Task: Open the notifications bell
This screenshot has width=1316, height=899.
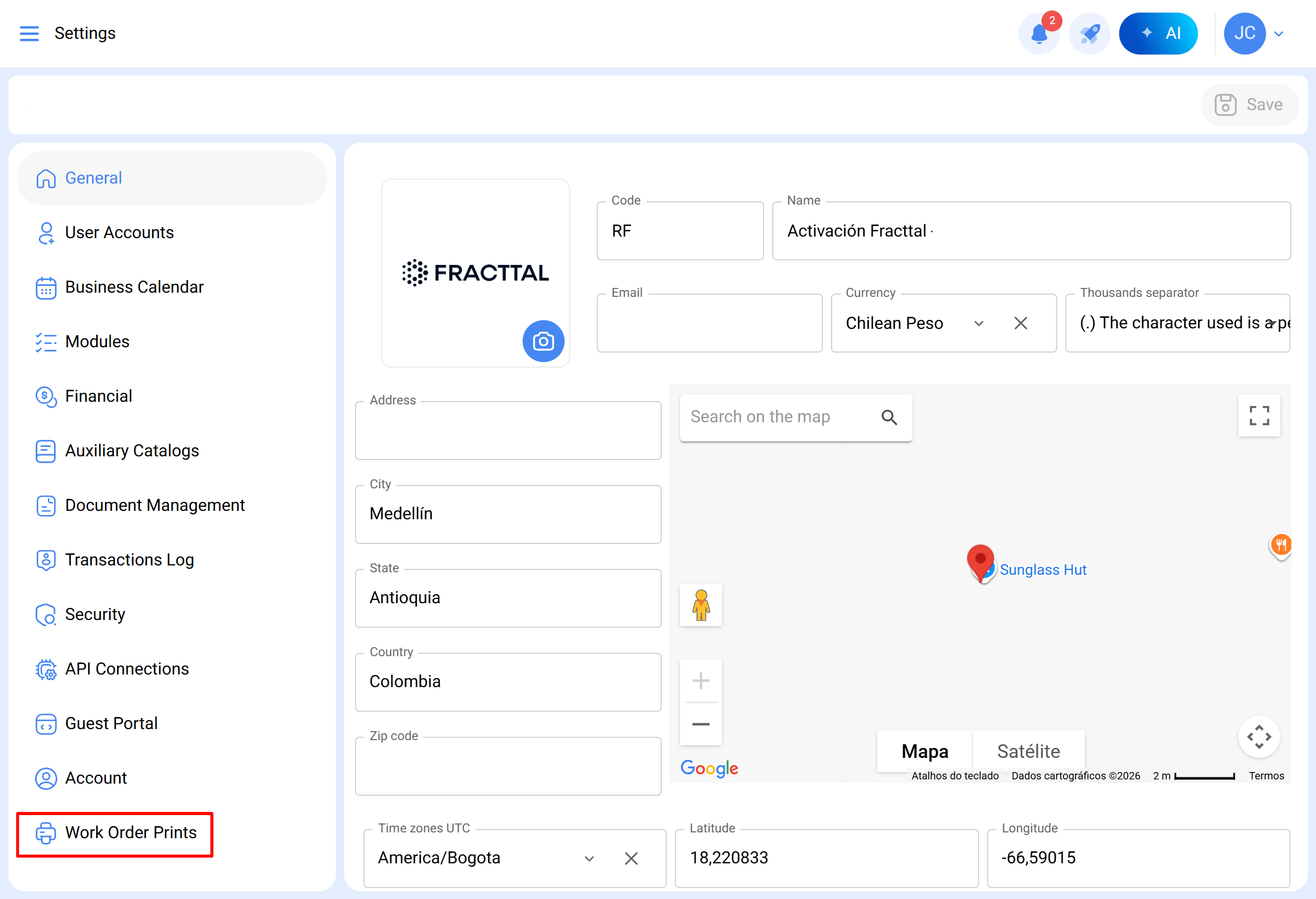Action: click(x=1039, y=34)
